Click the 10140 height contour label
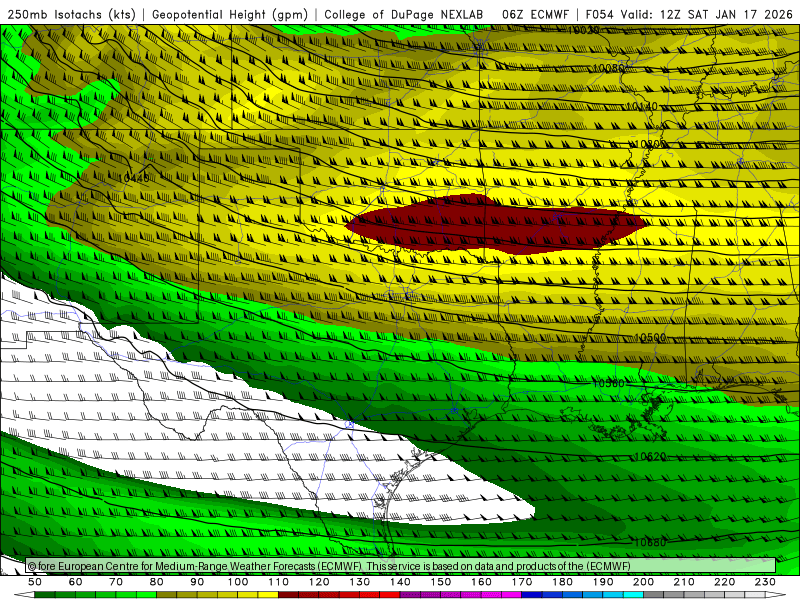 642,106
